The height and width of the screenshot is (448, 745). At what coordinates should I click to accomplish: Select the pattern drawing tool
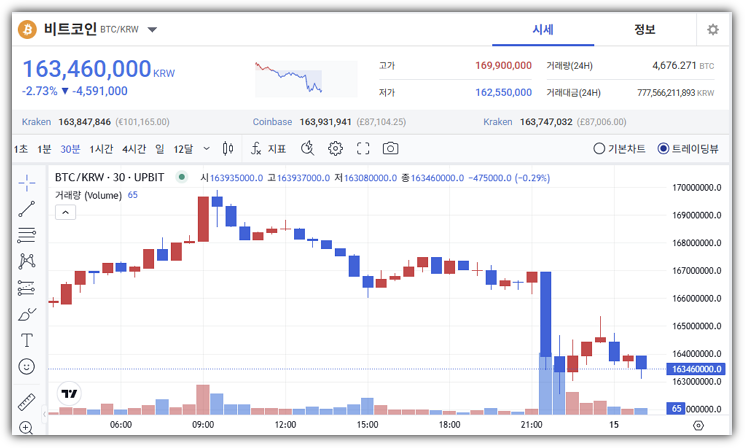[27, 261]
